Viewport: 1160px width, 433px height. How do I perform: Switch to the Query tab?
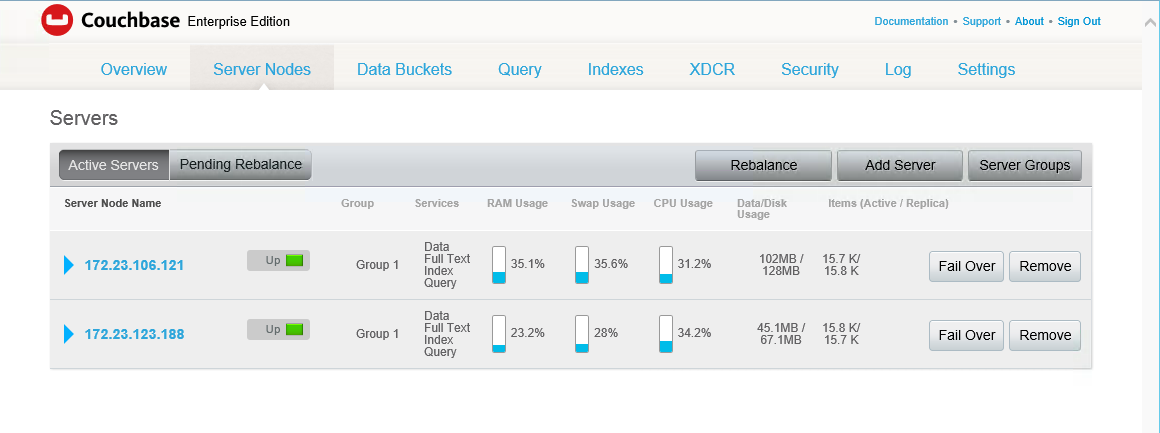coord(520,70)
